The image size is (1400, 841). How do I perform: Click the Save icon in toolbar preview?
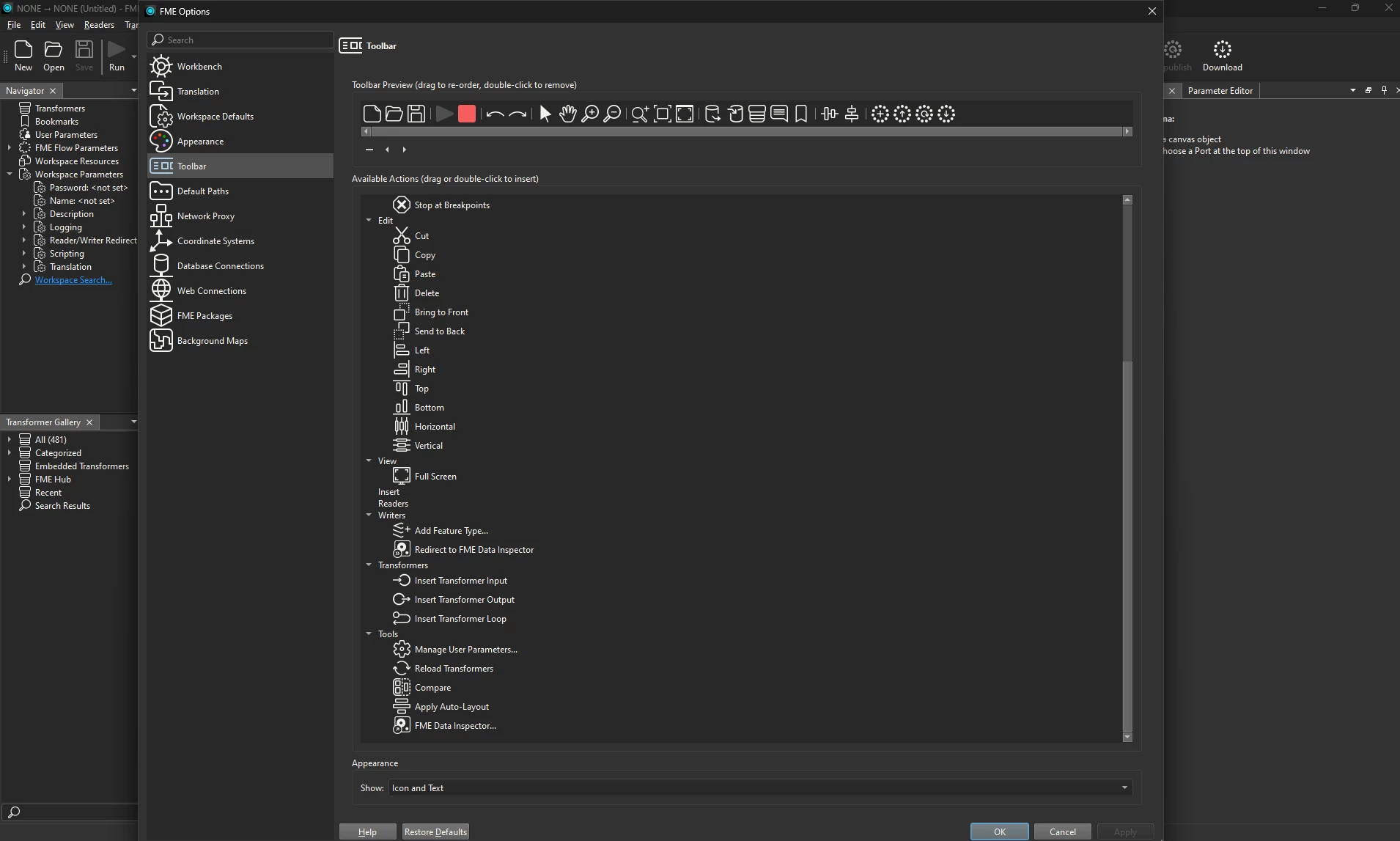(x=416, y=114)
